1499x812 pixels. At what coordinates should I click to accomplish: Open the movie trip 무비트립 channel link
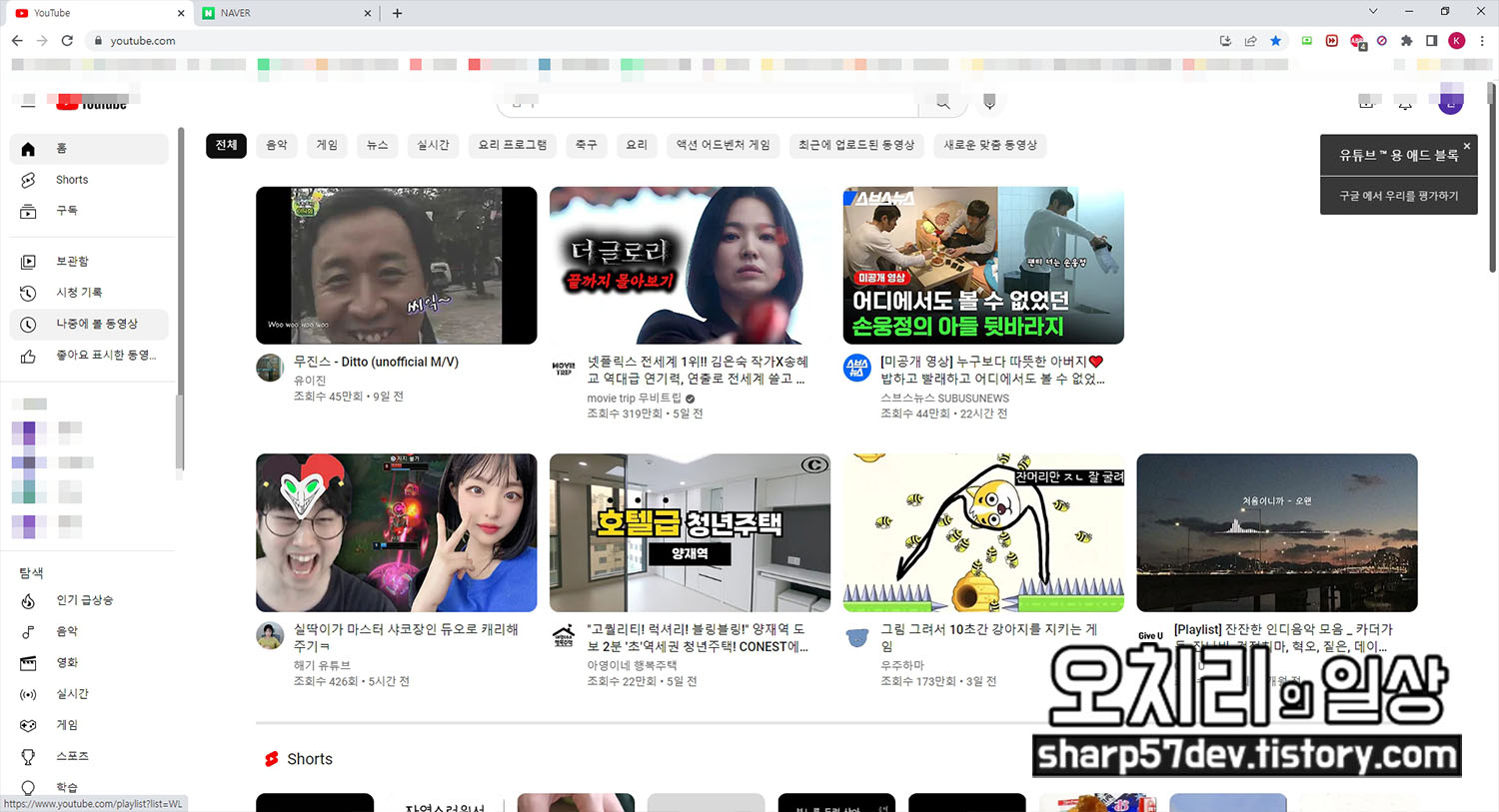[635, 399]
